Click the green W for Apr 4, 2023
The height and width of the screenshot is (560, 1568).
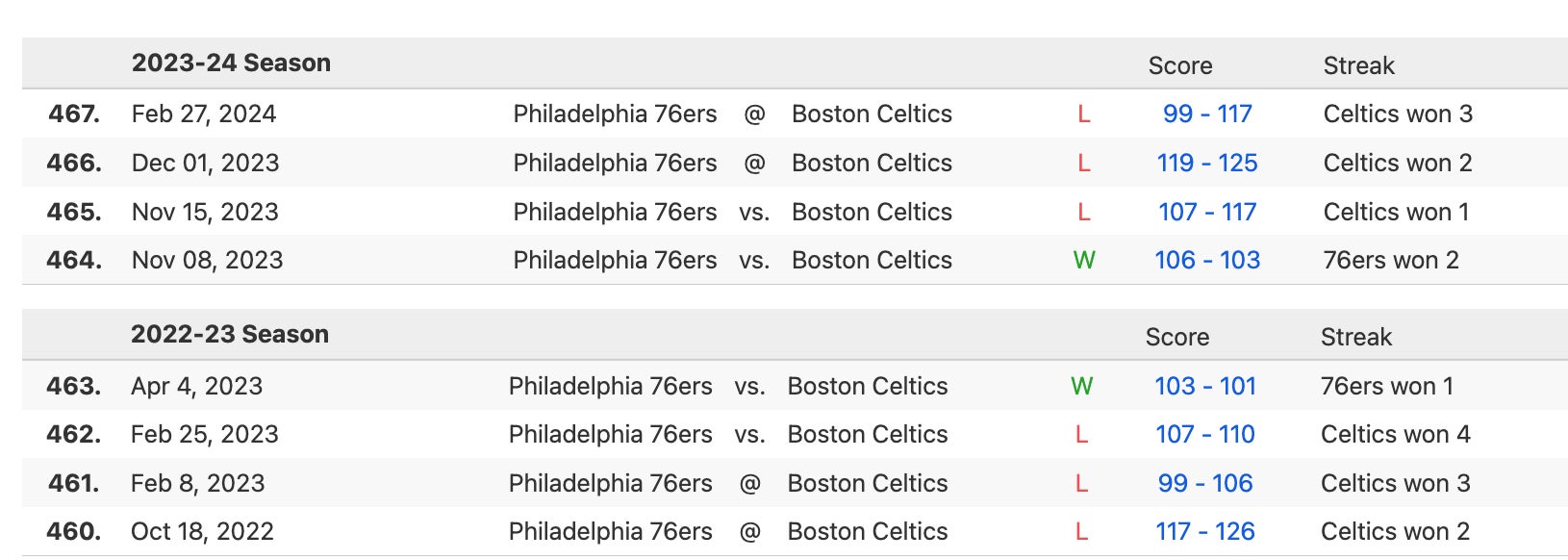(1081, 387)
